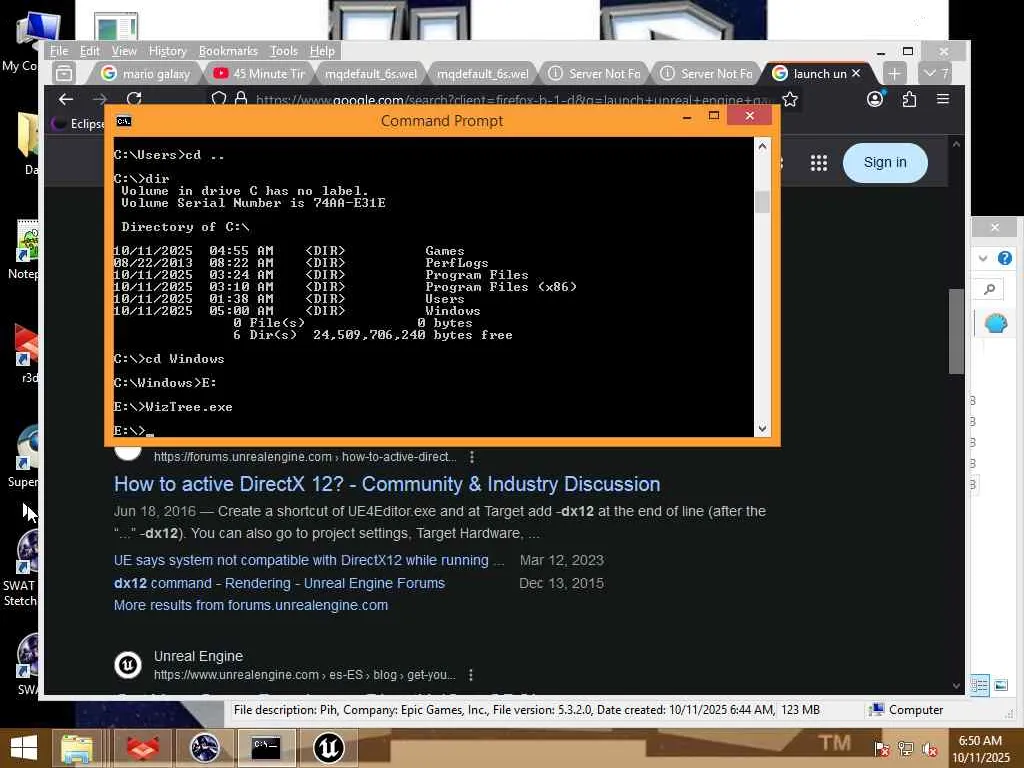Screen dimensions: 1024x768
Task: Open Firefox File menu
Action: (59, 51)
